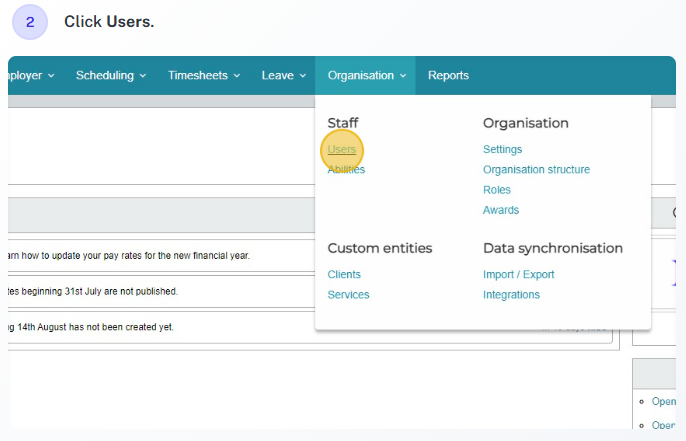The height and width of the screenshot is (441, 686).
Task: Open Organisation Settings link
Action: [x=502, y=149]
